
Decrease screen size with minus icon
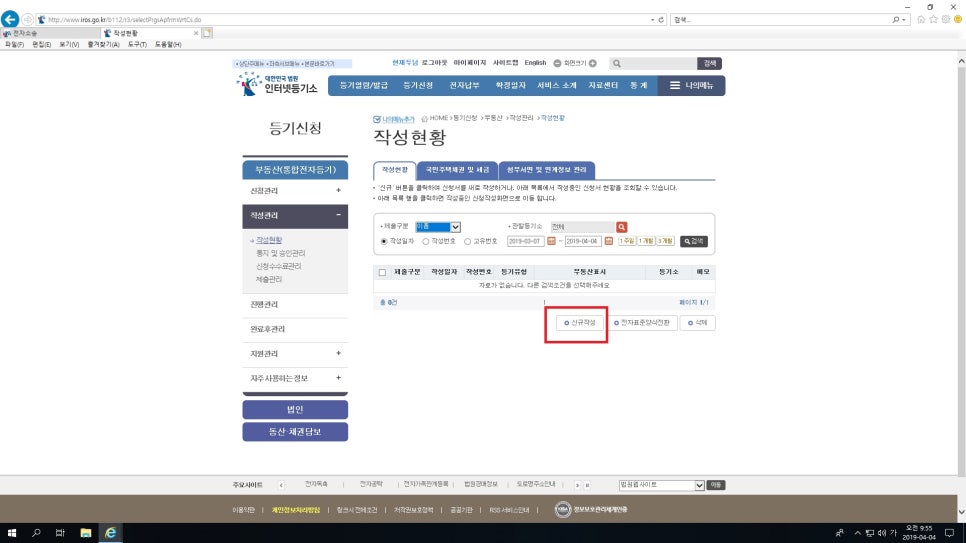click(557, 63)
